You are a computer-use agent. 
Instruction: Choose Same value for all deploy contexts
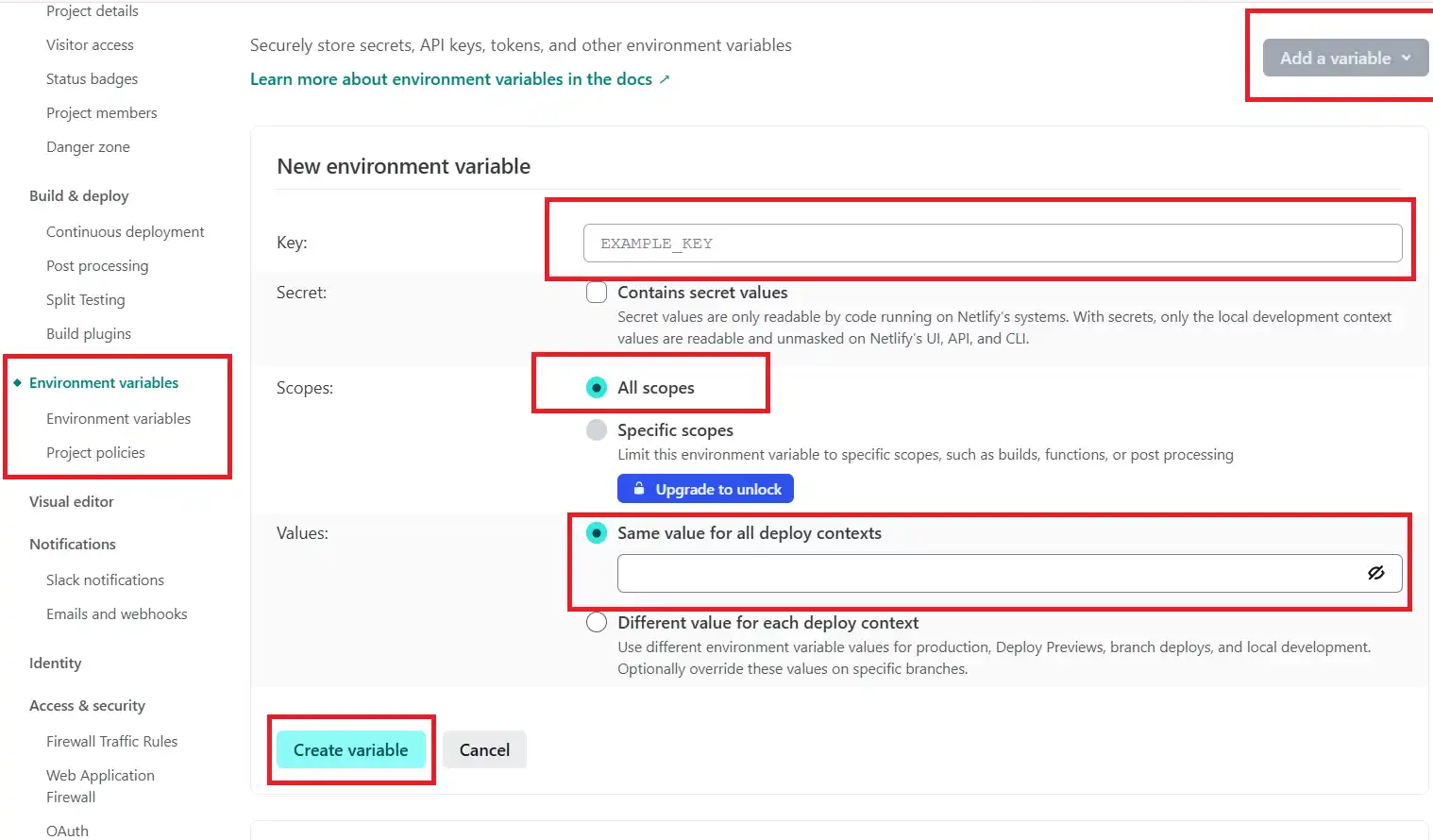(x=597, y=533)
